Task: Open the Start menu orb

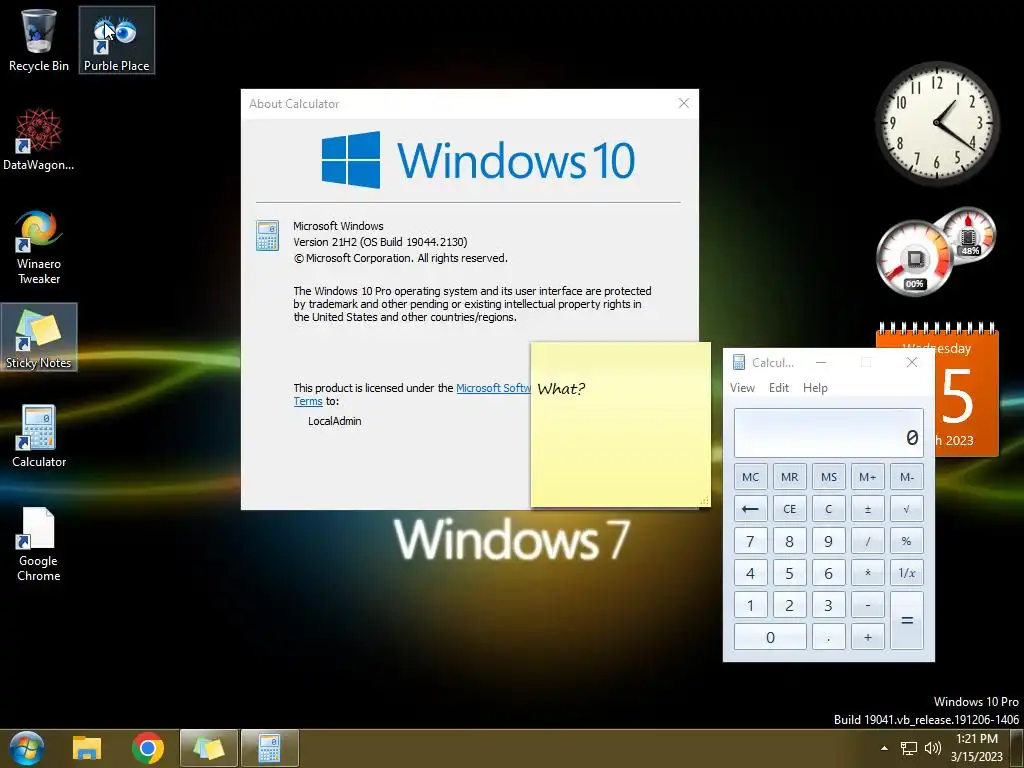Action: (x=27, y=748)
